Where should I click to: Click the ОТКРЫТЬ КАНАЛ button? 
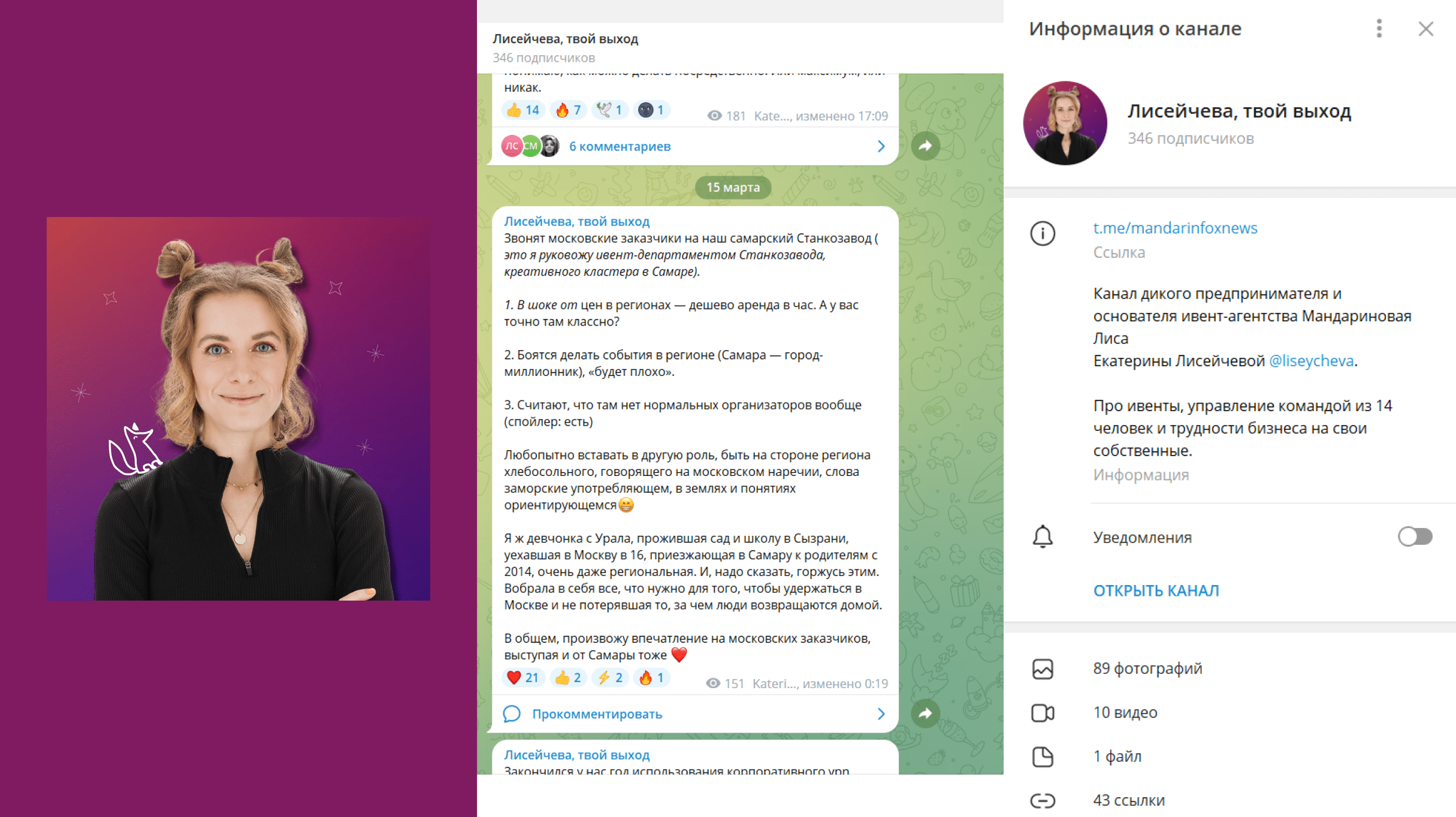click(1156, 590)
